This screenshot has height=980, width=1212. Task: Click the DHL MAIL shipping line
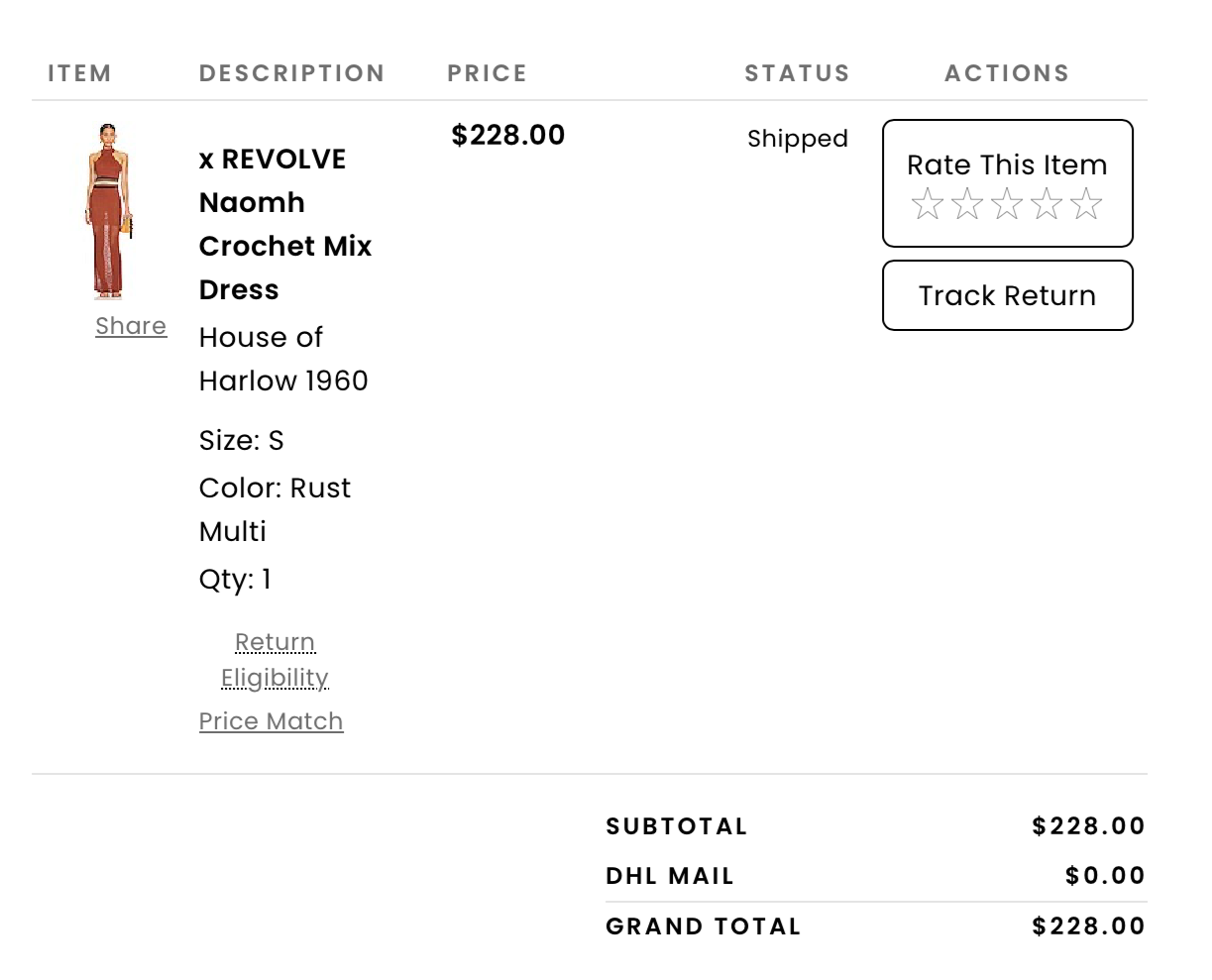pos(670,876)
